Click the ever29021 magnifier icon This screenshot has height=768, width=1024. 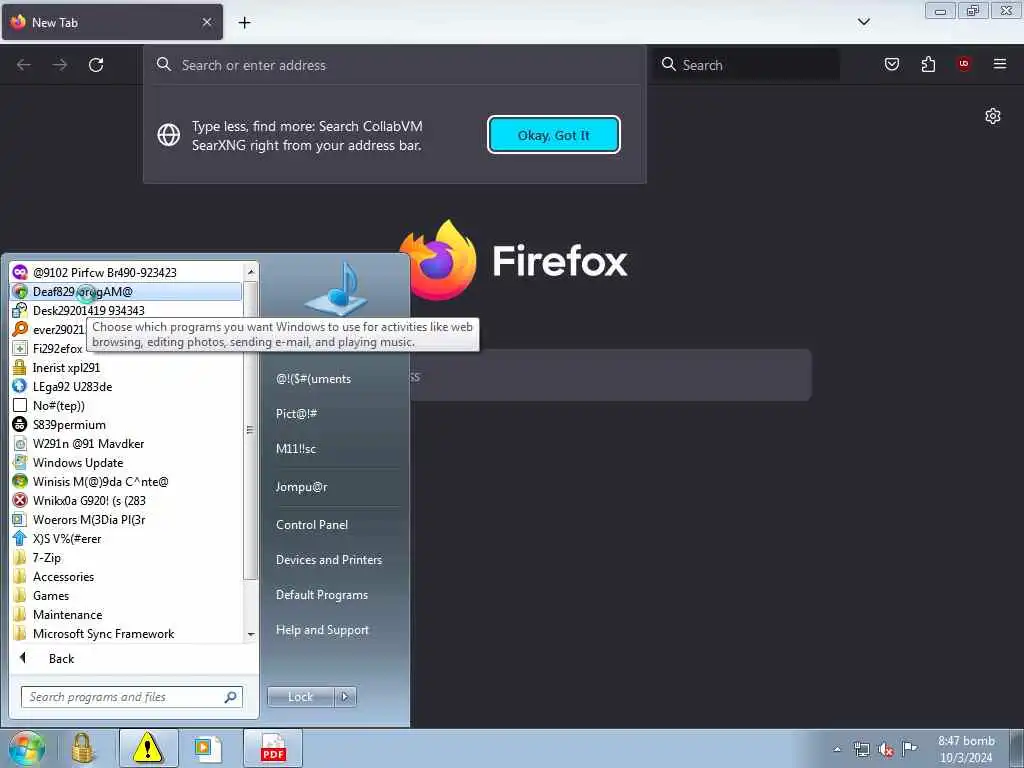[x=20, y=329]
